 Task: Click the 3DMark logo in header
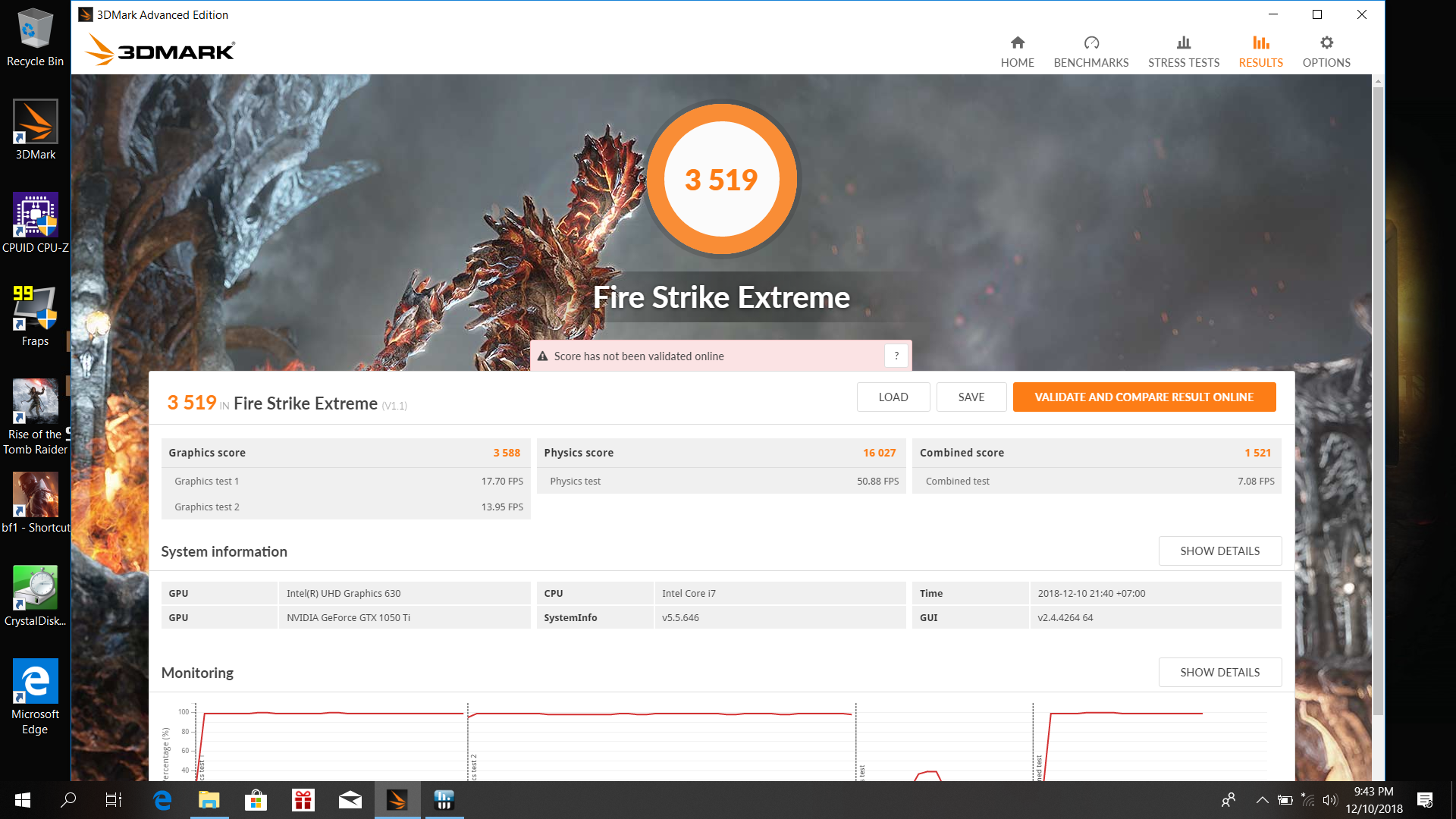pyautogui.click(x=160, y=49)
